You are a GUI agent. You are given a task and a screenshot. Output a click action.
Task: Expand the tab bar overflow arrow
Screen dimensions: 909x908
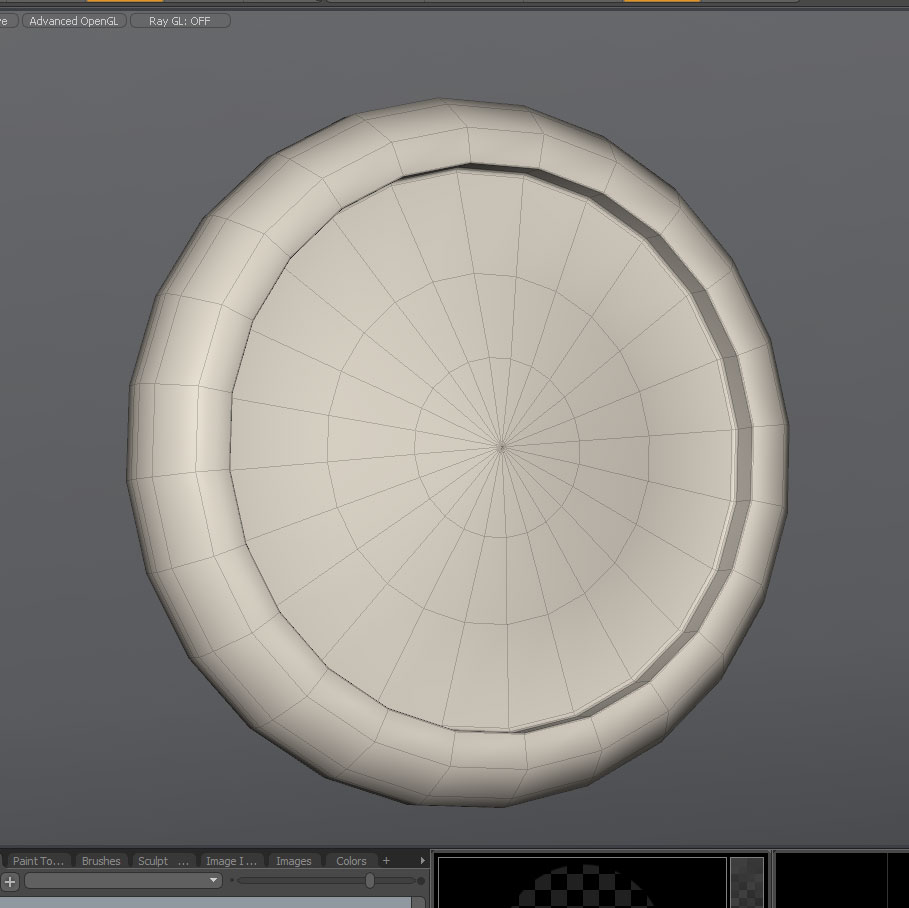point(423,861)
